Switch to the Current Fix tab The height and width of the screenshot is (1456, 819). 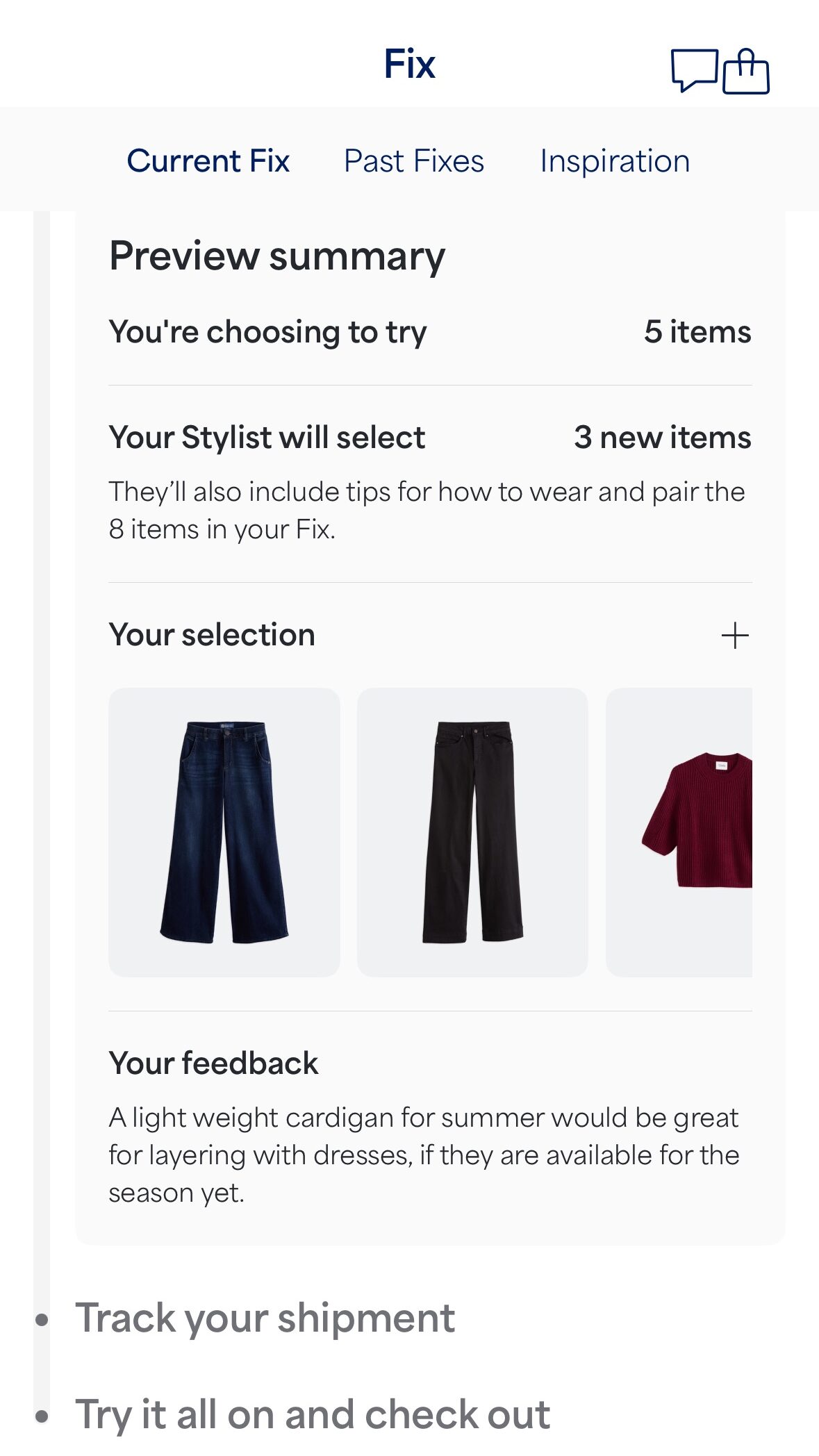208,161
